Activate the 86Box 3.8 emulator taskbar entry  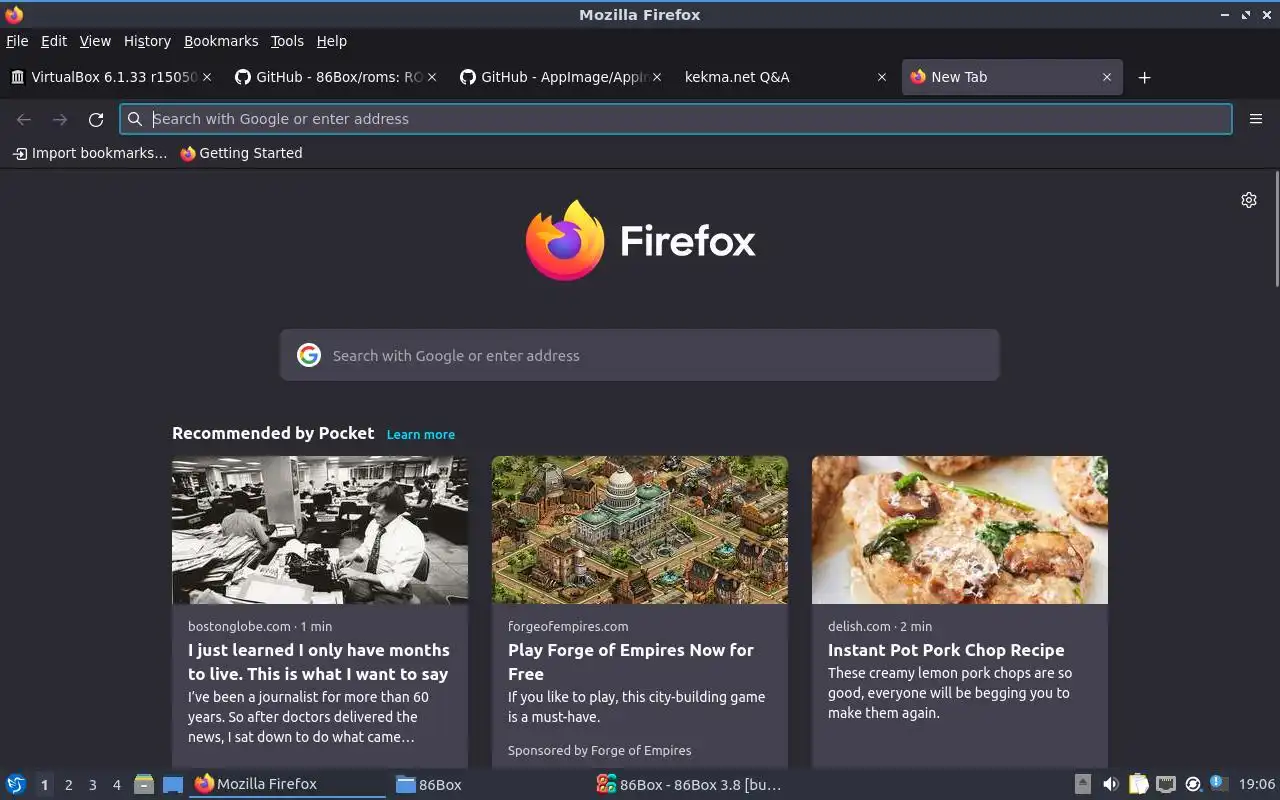(x=690, y=785)
